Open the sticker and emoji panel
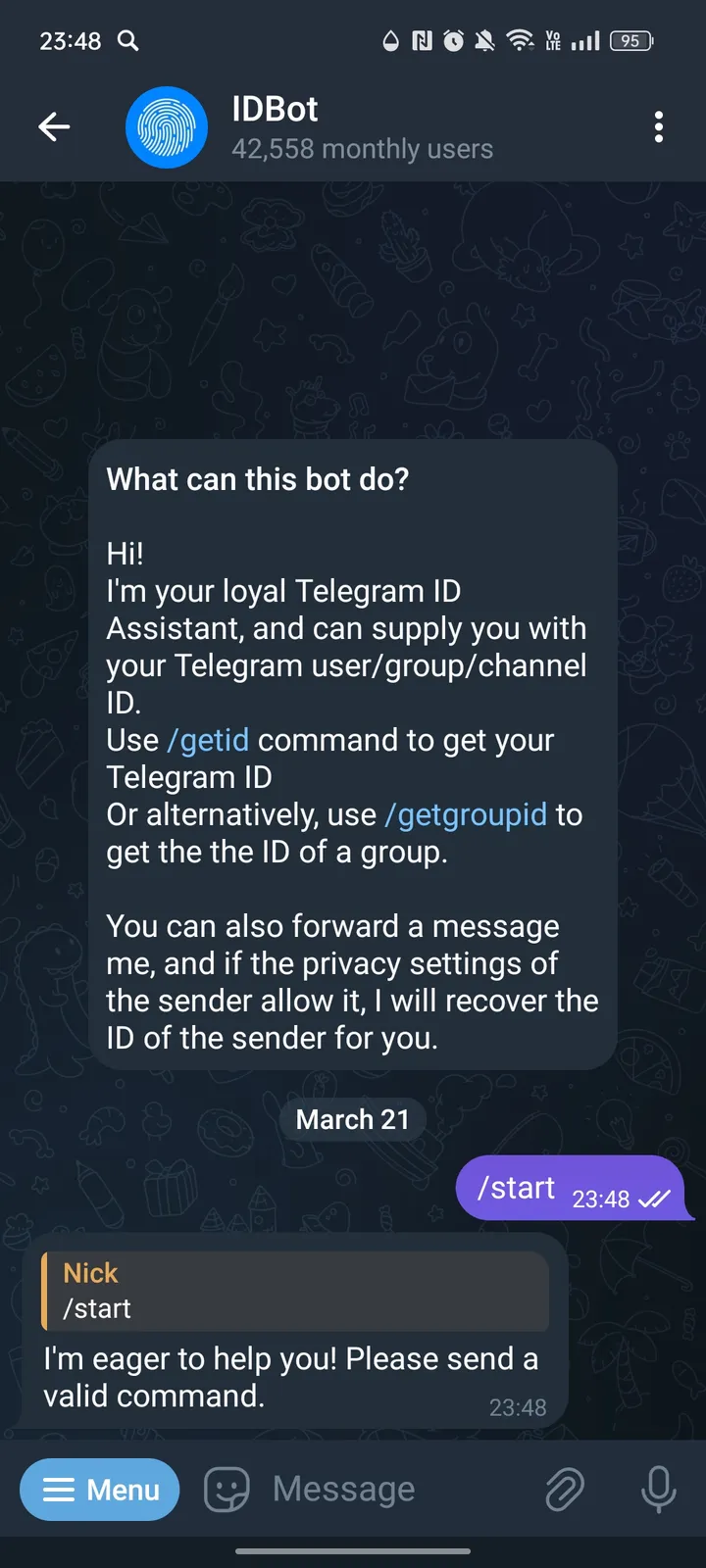Image resolution: width=706 pixels, height=1568 pixels. click(227, 1489)
